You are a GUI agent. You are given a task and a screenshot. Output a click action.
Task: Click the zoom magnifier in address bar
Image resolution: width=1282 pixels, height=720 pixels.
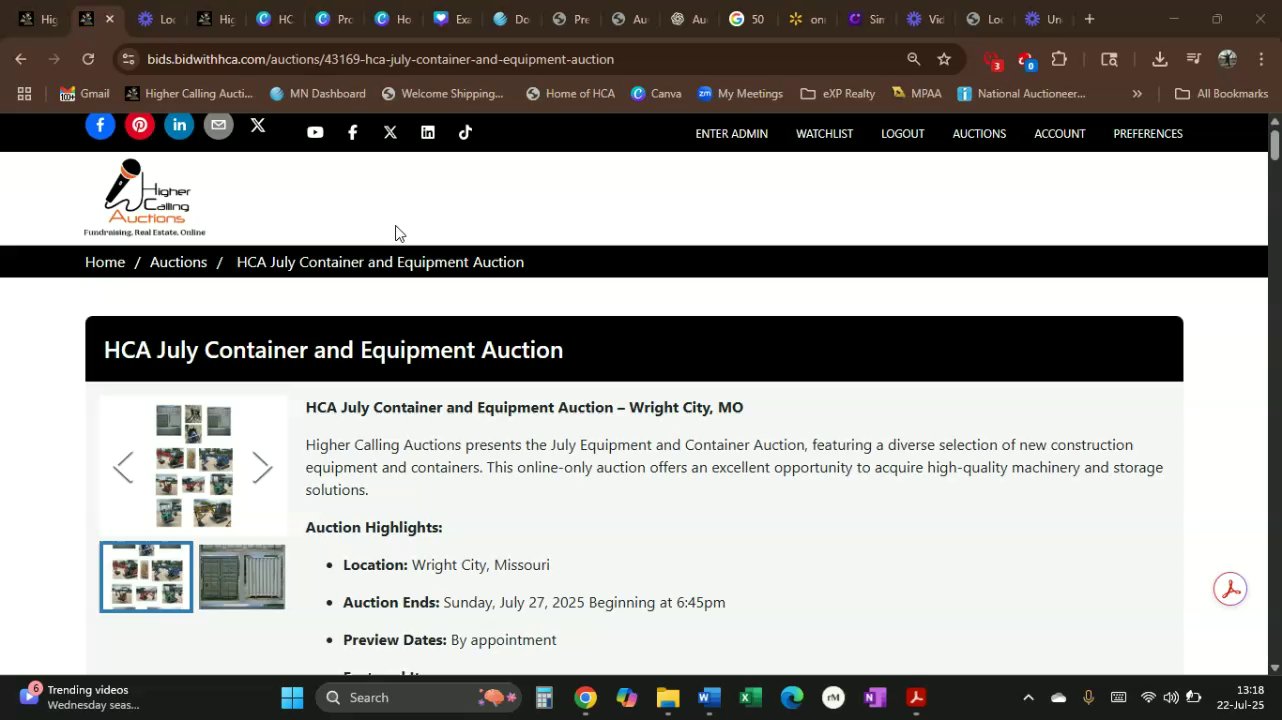(x=913, y=59)
